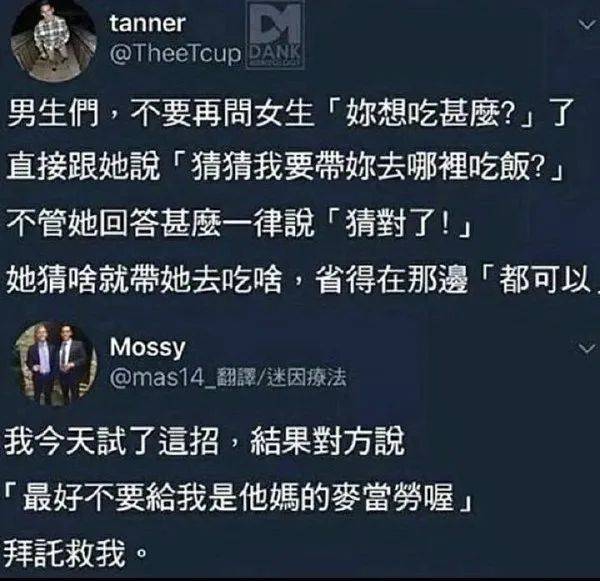Click tweet line starting with 不管她回答
600x581 pixels.
click(x=239, y=224)
